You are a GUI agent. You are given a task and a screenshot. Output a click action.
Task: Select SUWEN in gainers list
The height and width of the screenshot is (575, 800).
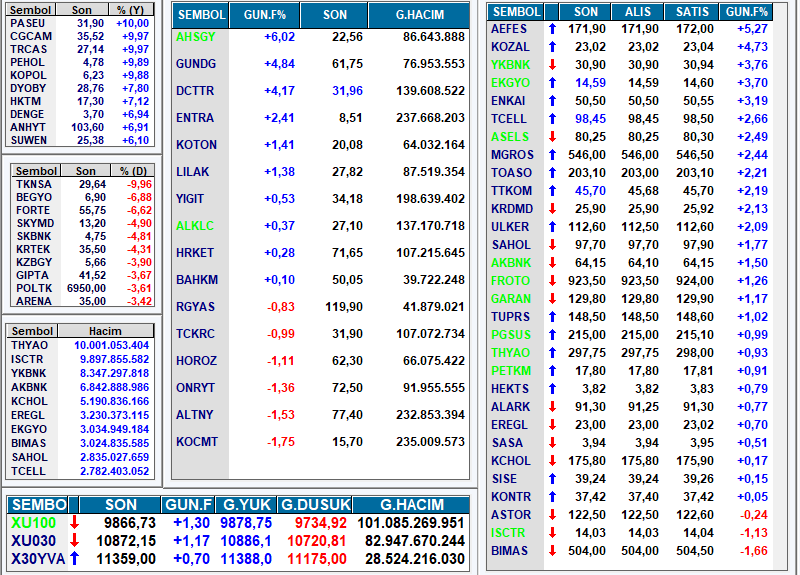click(29, 140)
